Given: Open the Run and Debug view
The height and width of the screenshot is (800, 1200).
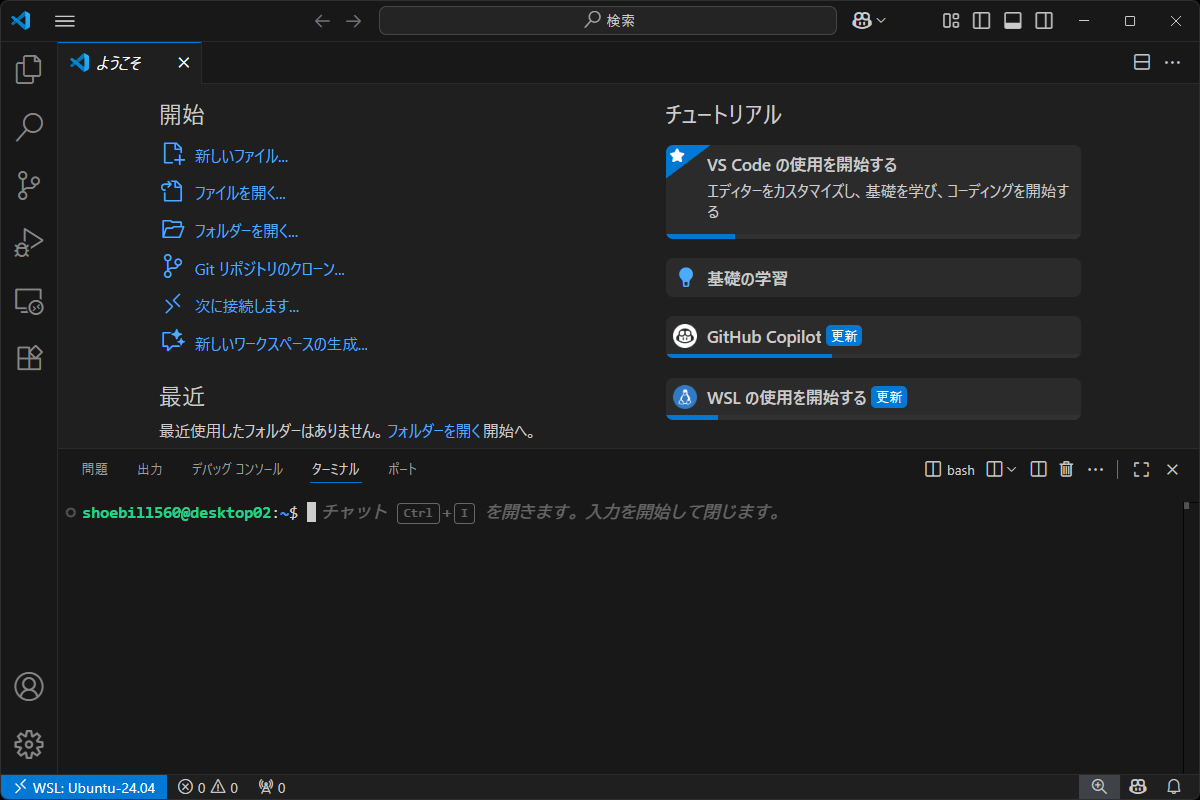Looking at the screenshot, I should coord(29,243).
